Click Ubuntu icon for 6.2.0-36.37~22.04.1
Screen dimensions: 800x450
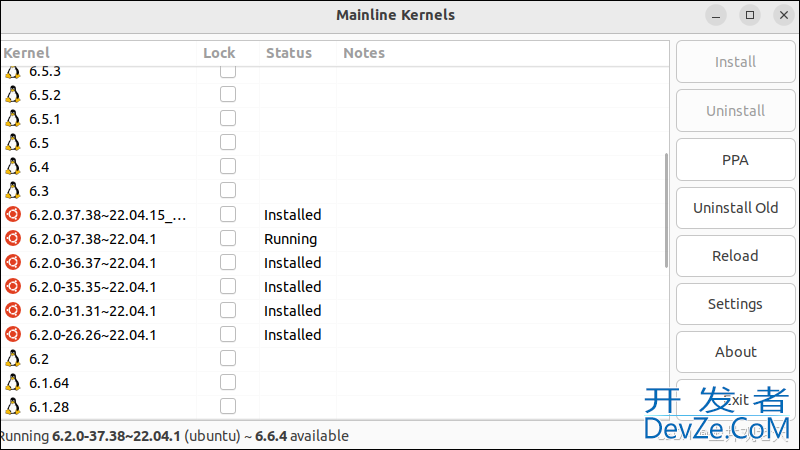pyautogui.click(x=13, y=262)
